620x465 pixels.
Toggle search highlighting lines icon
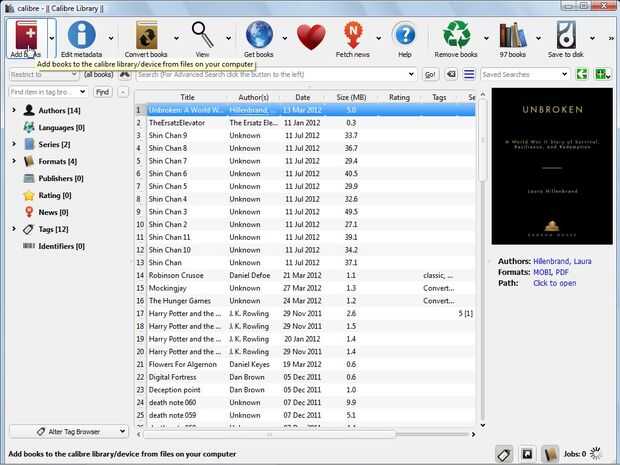(469, 74)
